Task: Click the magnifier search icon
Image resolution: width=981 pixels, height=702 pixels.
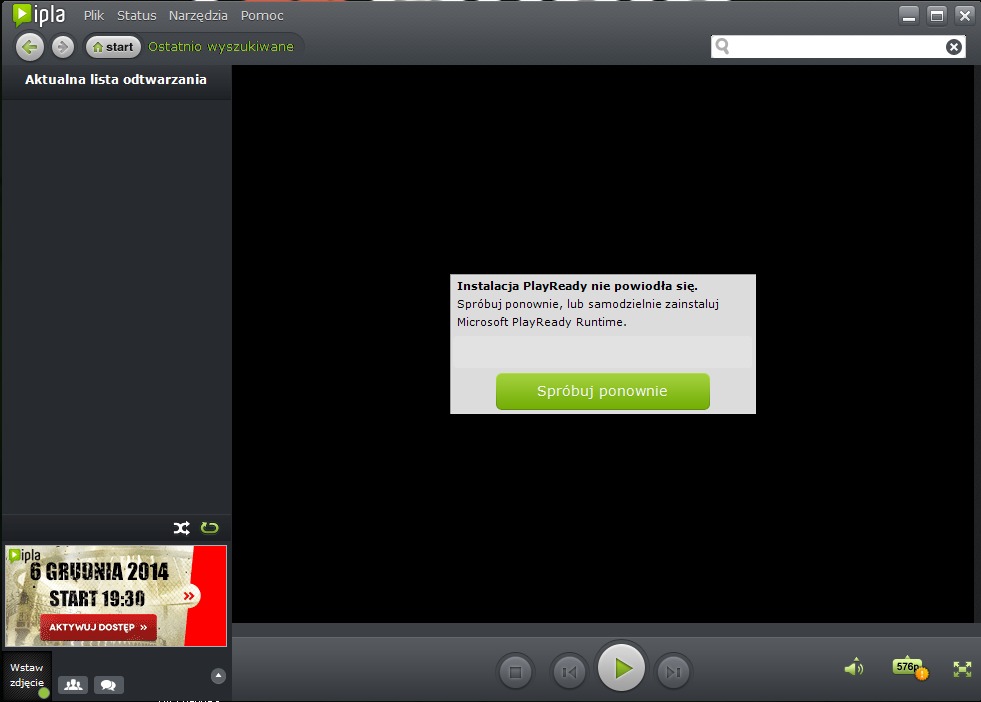Action: tap(723, 46)
